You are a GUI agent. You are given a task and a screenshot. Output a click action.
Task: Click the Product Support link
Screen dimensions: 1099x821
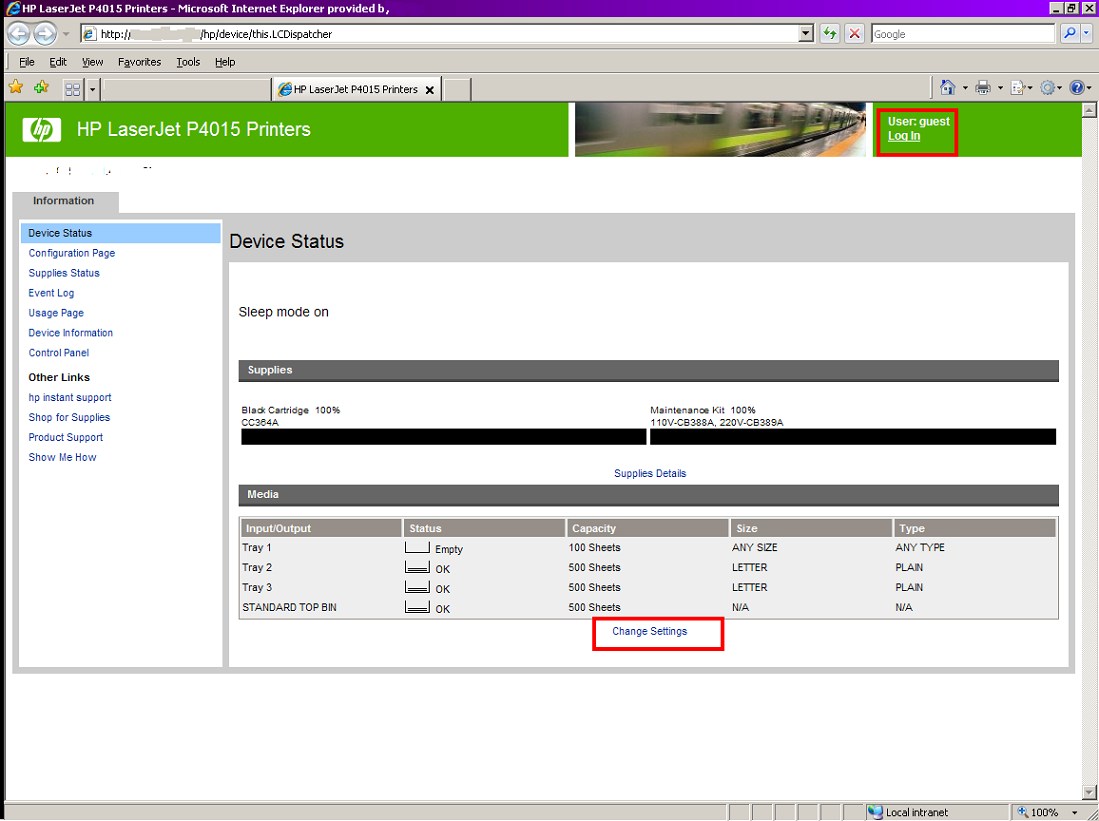pyautogui.click(x=66, y=437)
